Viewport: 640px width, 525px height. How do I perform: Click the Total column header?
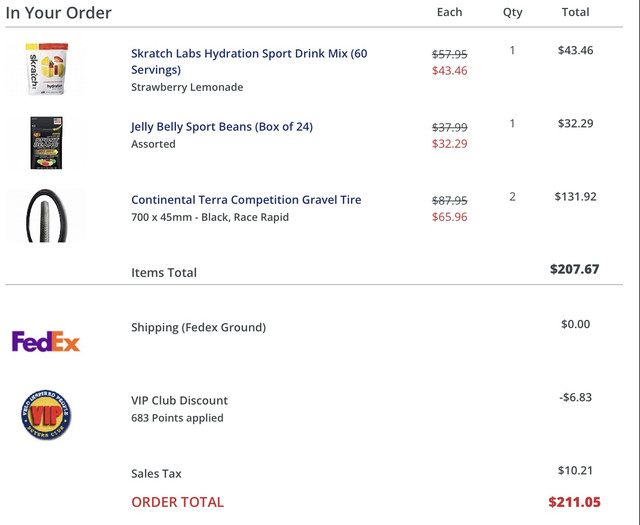(x=576, y=12)
